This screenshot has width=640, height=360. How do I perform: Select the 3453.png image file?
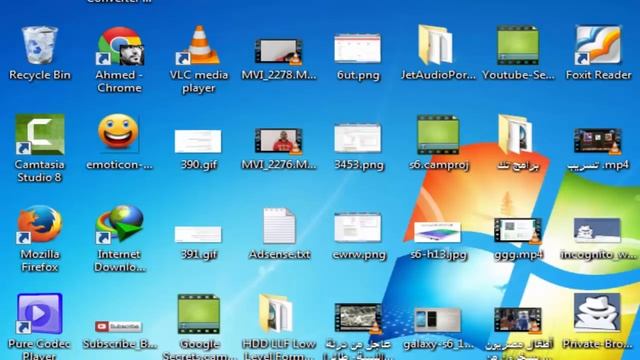tap(358, 138)
